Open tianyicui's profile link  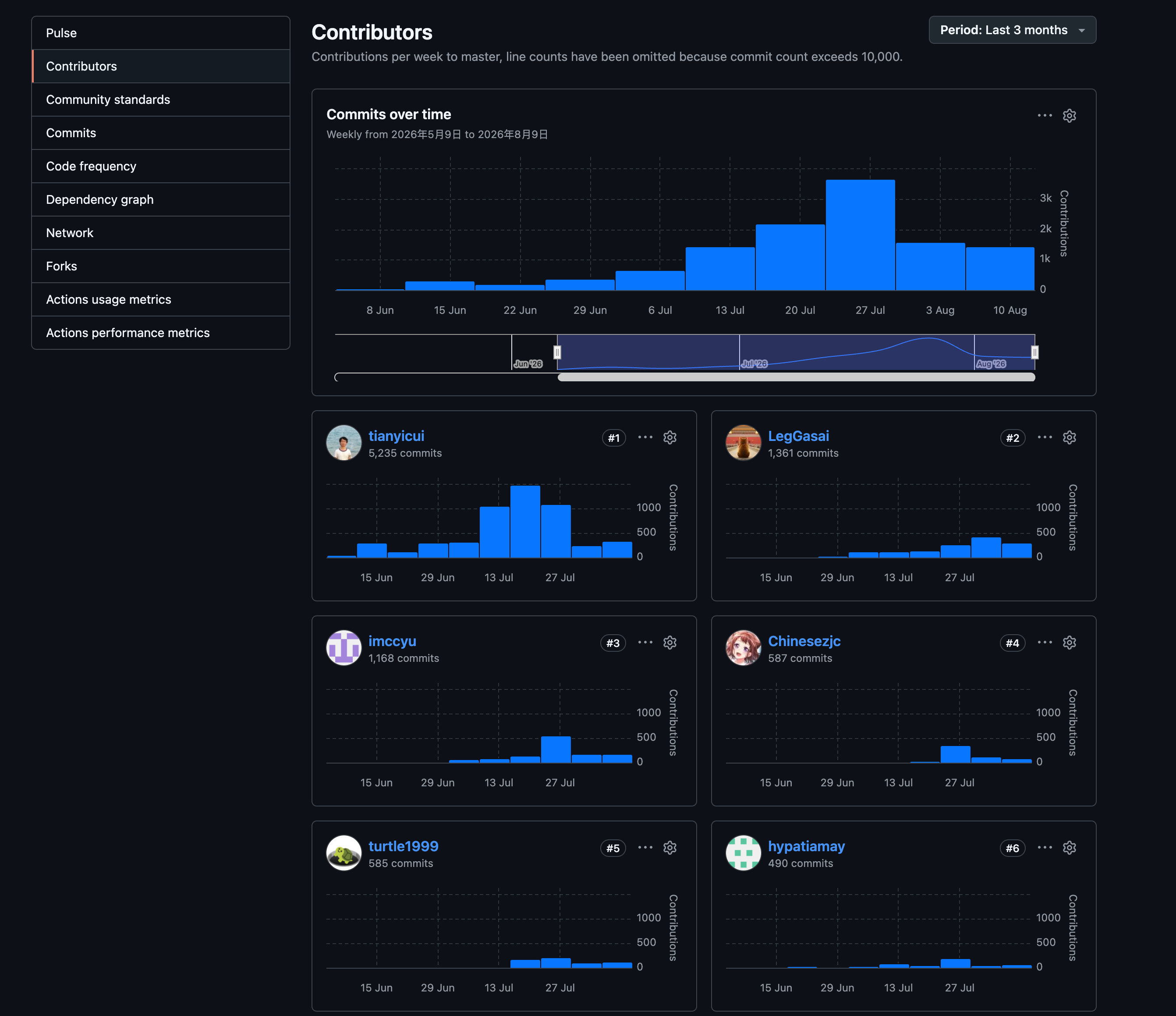[x=396, y=436]
